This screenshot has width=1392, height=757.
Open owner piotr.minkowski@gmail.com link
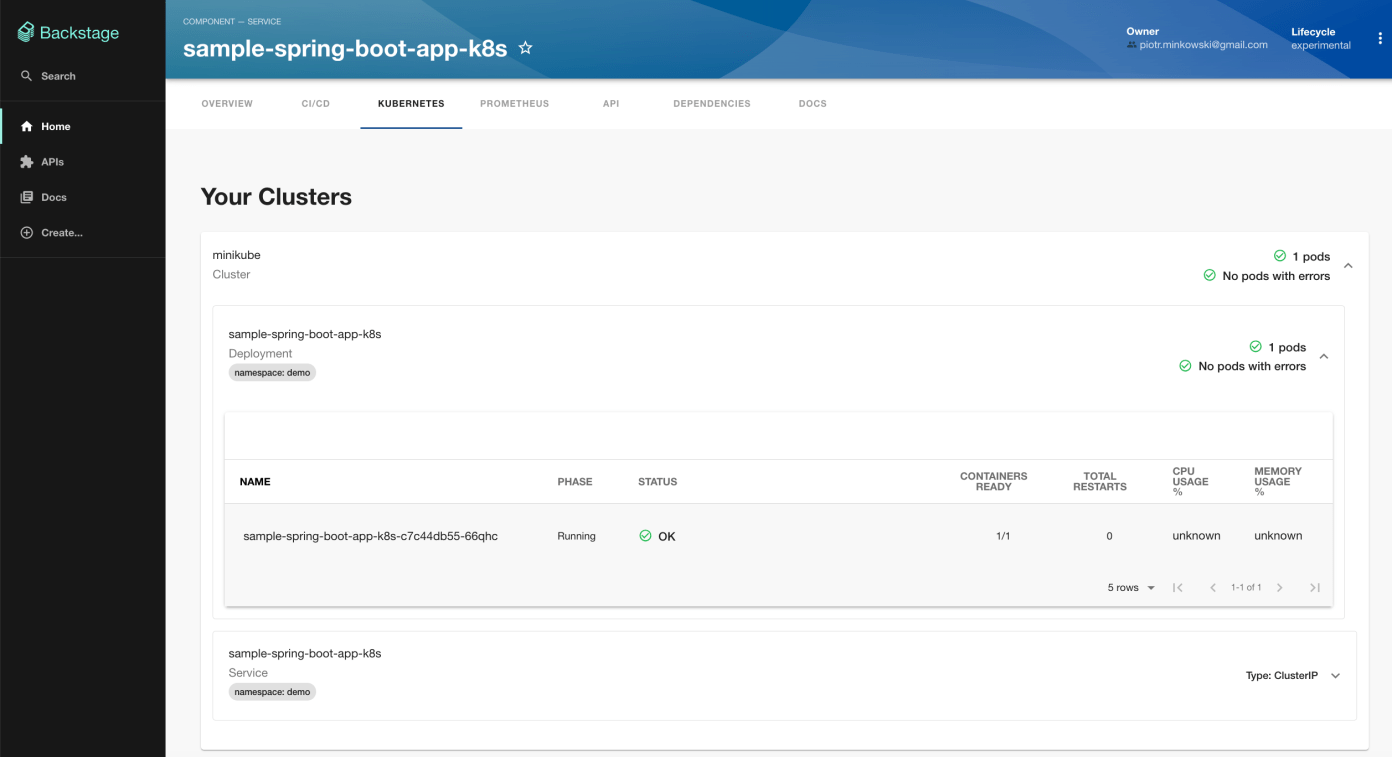click(x=1203, y=45)
